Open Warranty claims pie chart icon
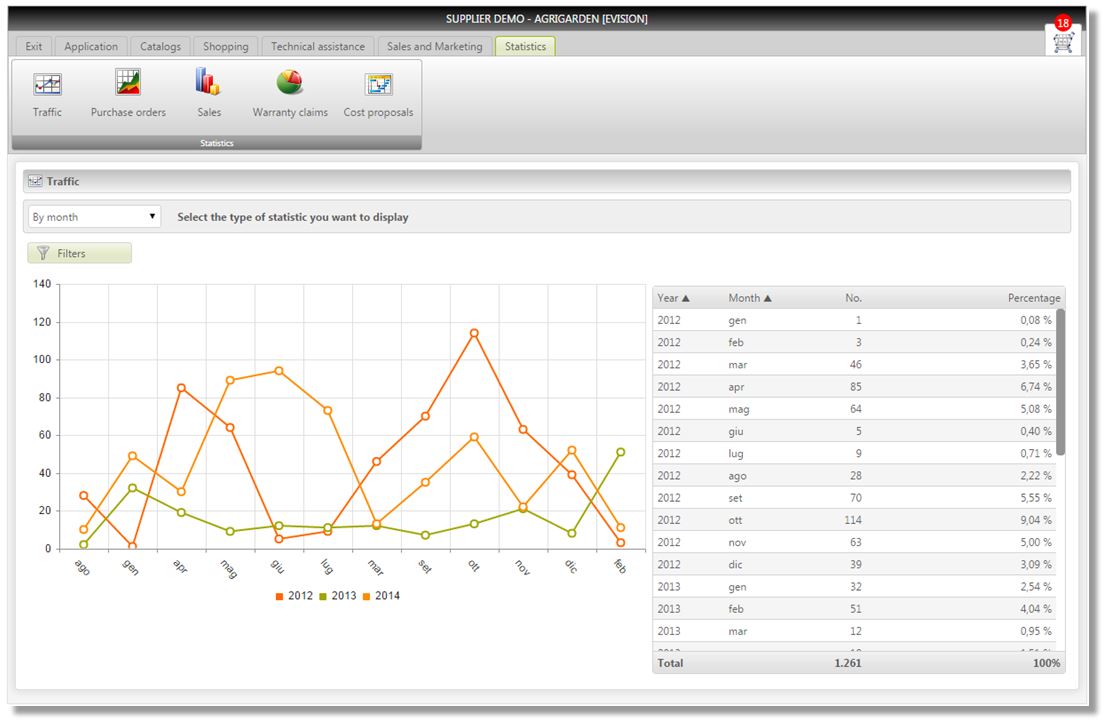 290,83
